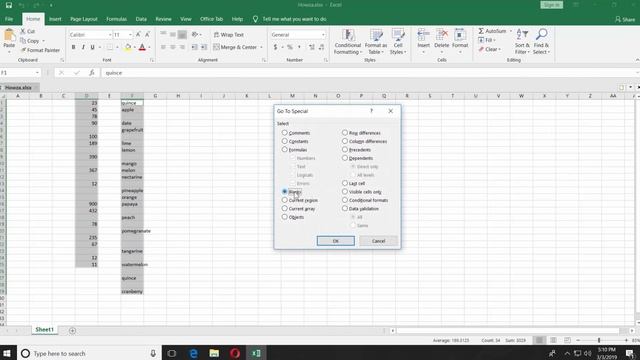Click OK in Go To Special dialog

336,241
